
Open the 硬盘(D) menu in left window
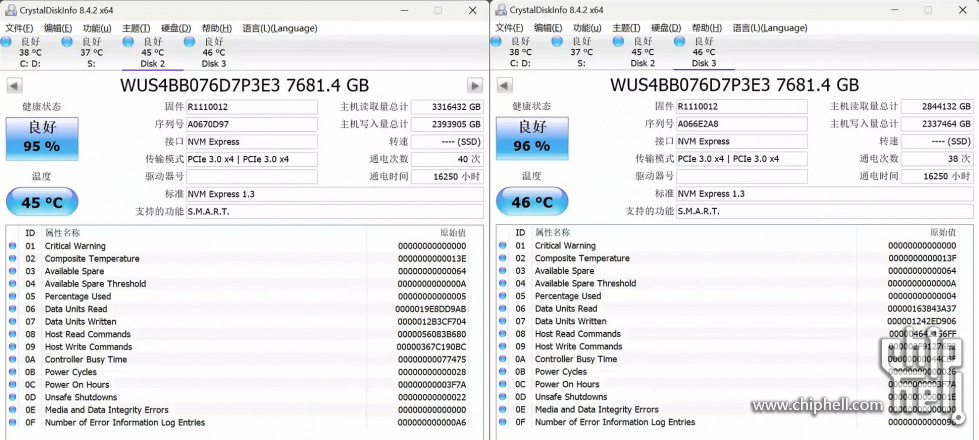coord(176,28)
